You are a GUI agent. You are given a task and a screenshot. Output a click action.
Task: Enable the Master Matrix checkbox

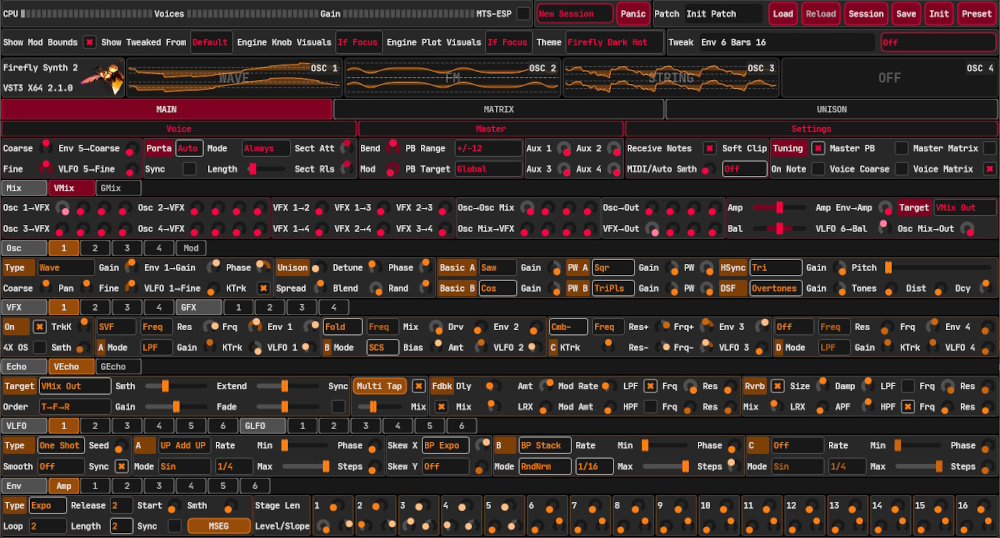point(989,148)
